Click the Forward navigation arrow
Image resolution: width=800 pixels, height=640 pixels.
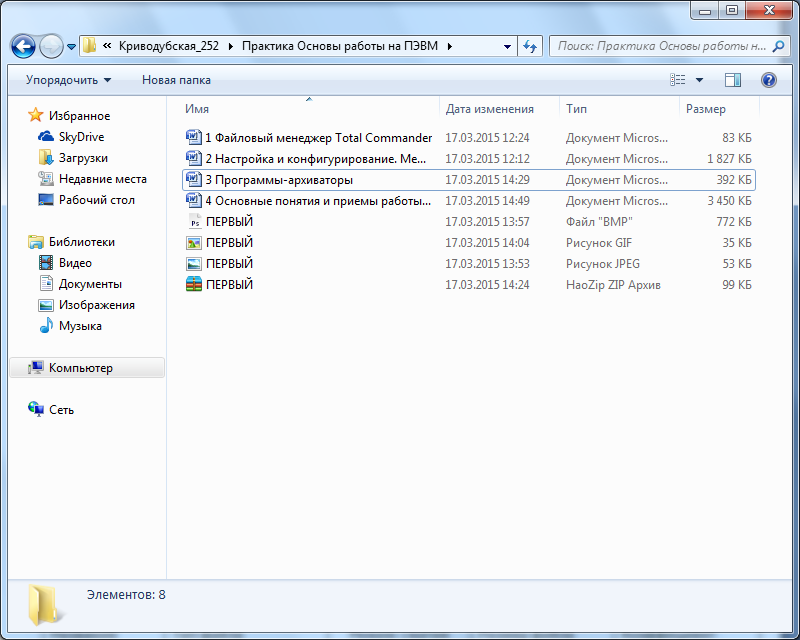52,46
